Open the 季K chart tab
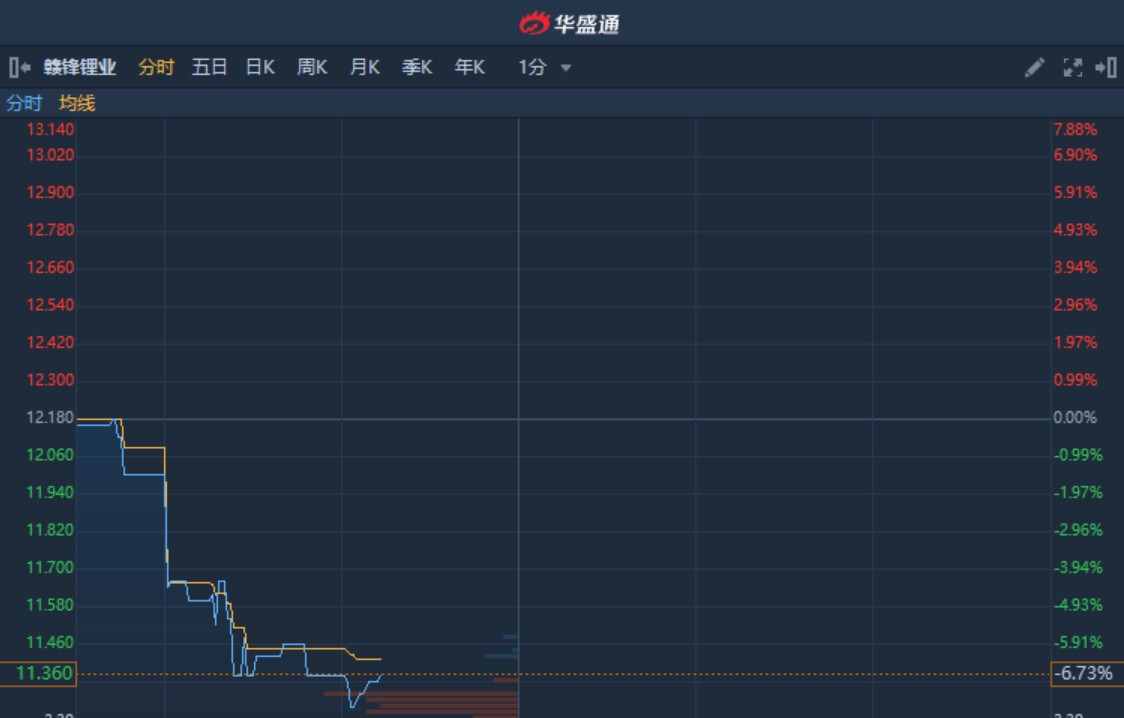Screen dimensions: 1124x718 pyautogui.click(x=417, y=67)
